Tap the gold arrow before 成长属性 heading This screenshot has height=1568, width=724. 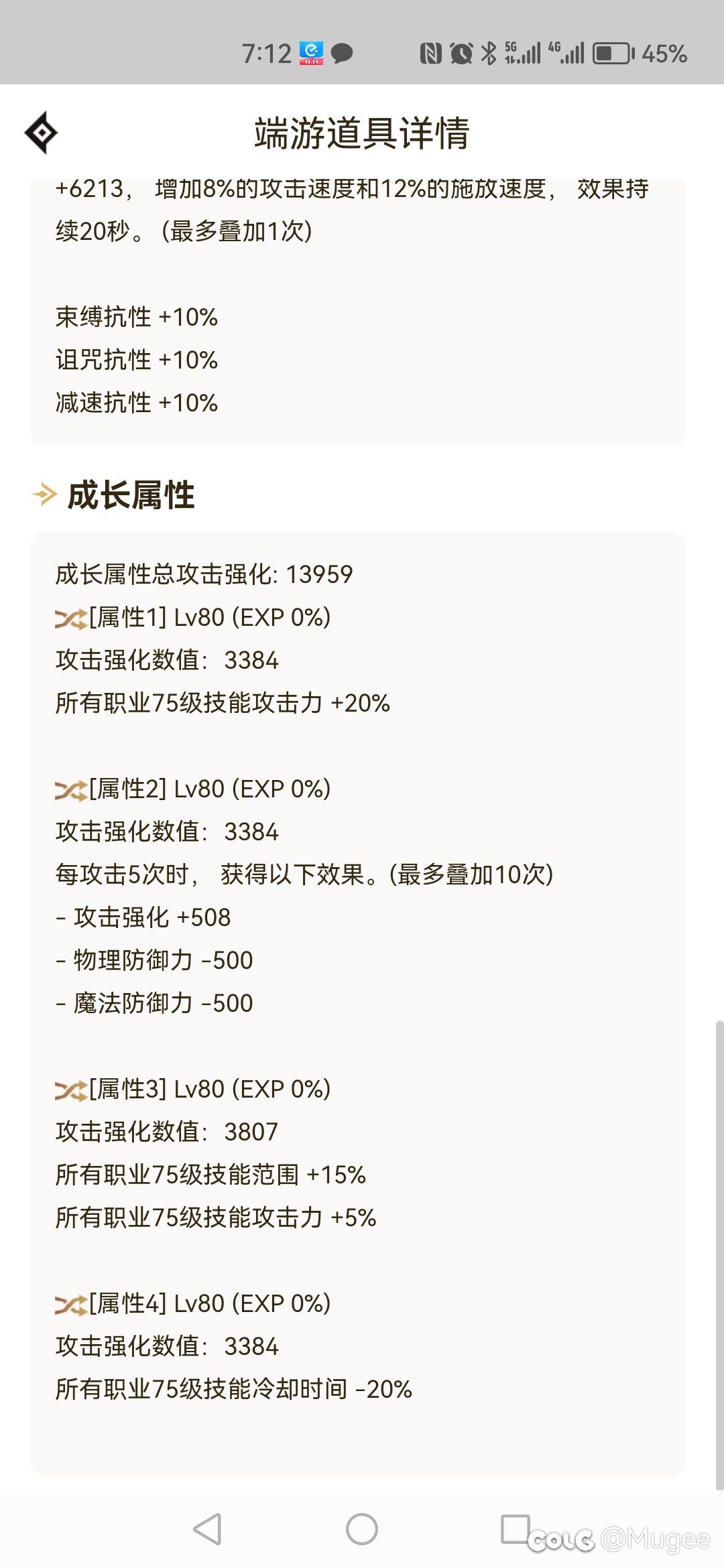coord(45,495)
